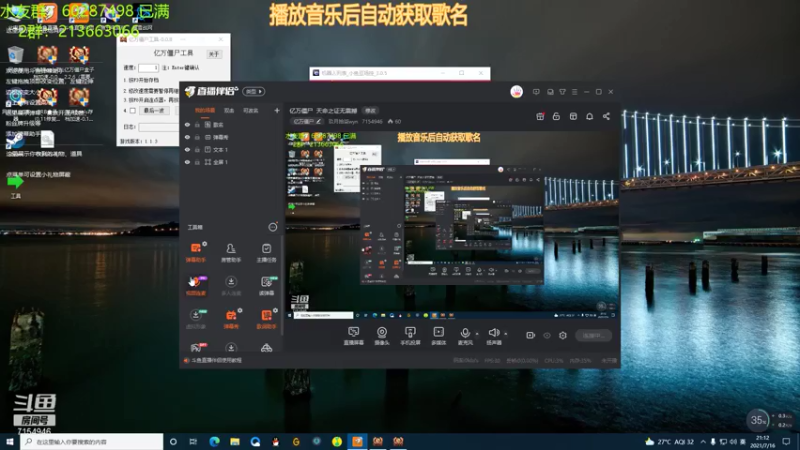Add a screen-capture source from the bottom bar
The image size is (800, 450).
point(354,336)
